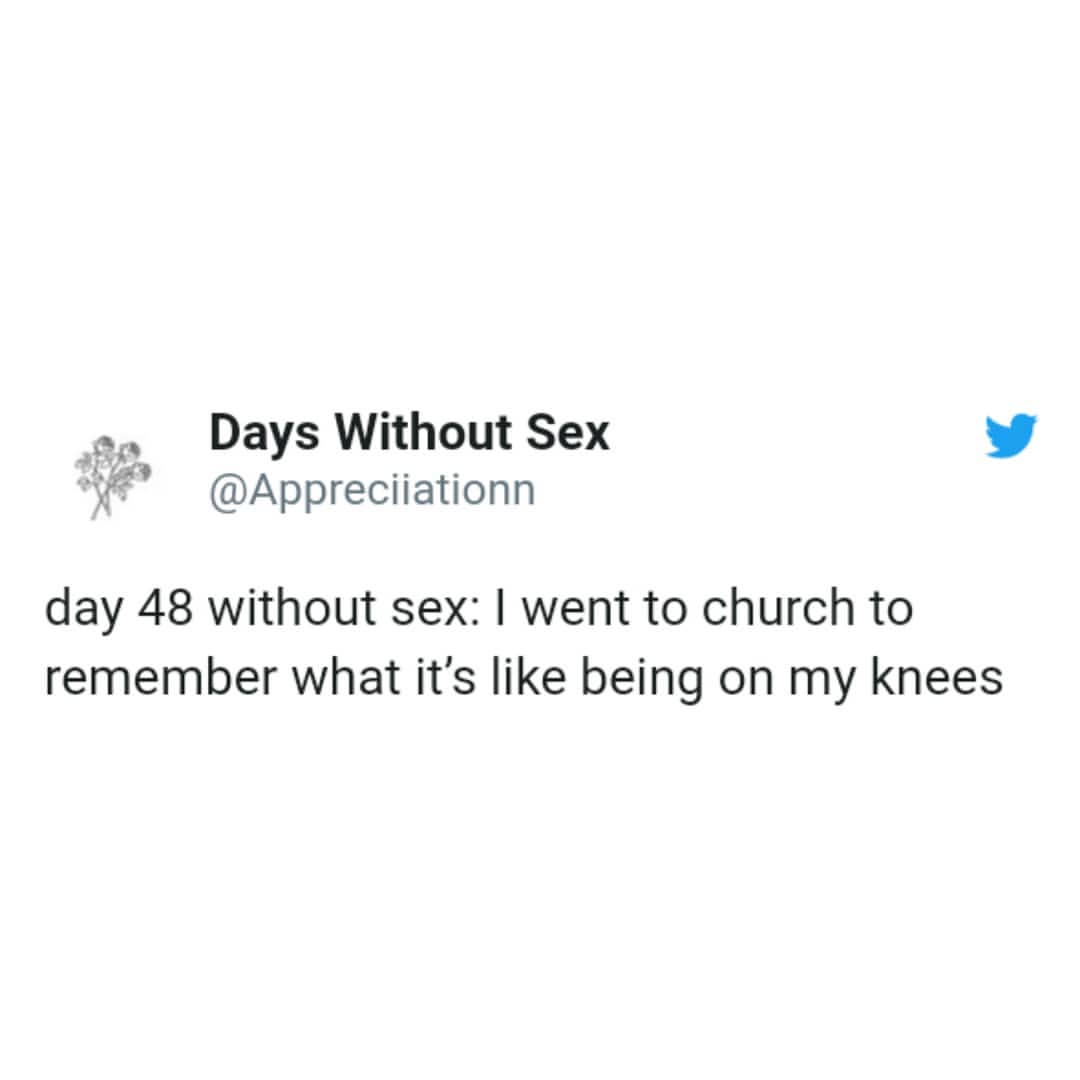The width and height of the screenshot is (1080, 1080).
Task: Click the number 48 in the tweet
Action: 164,609
